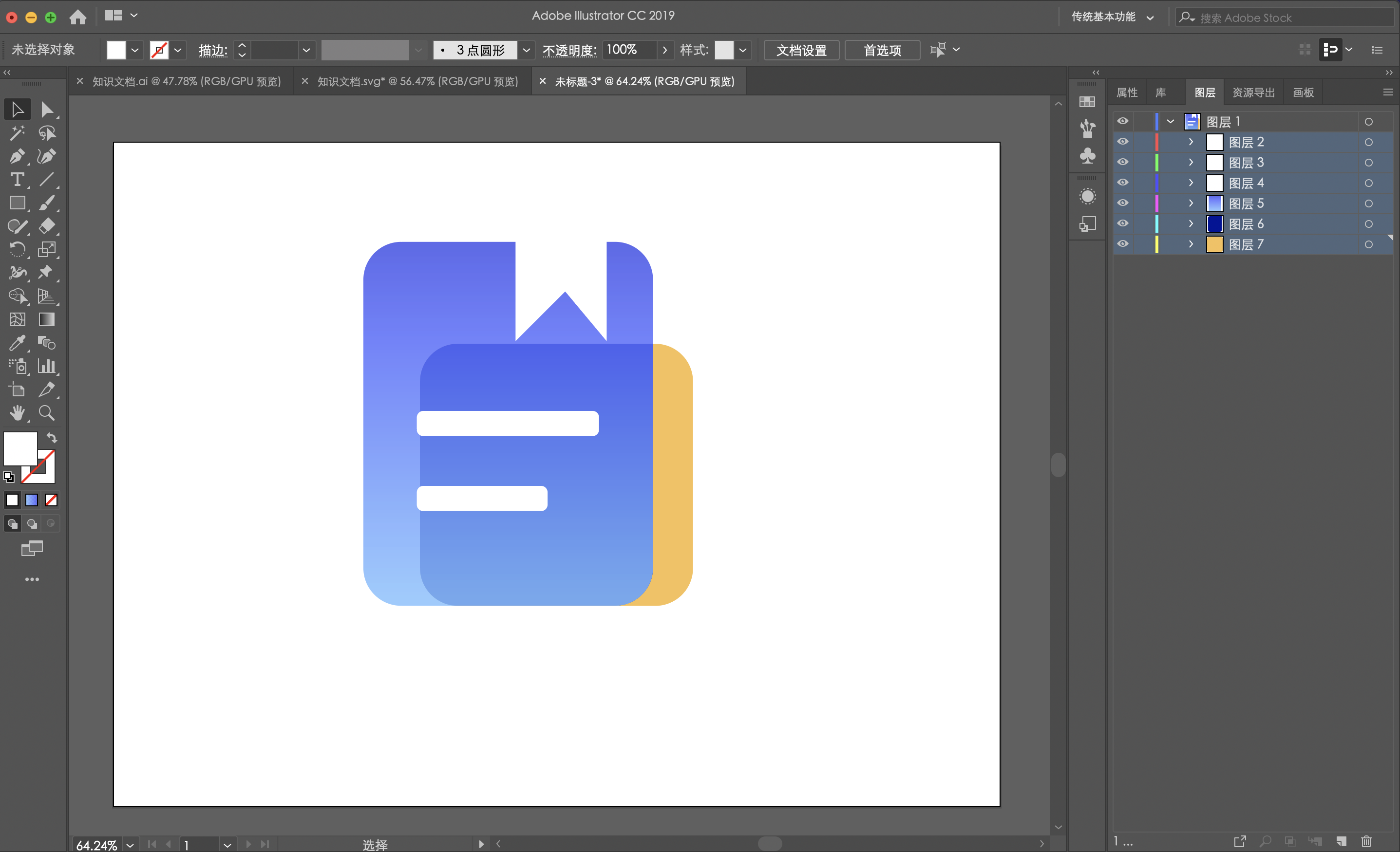Select the Perspective Grid tool
The height and width of the screenshot is (852, 1400).
[x=47, y=296]
